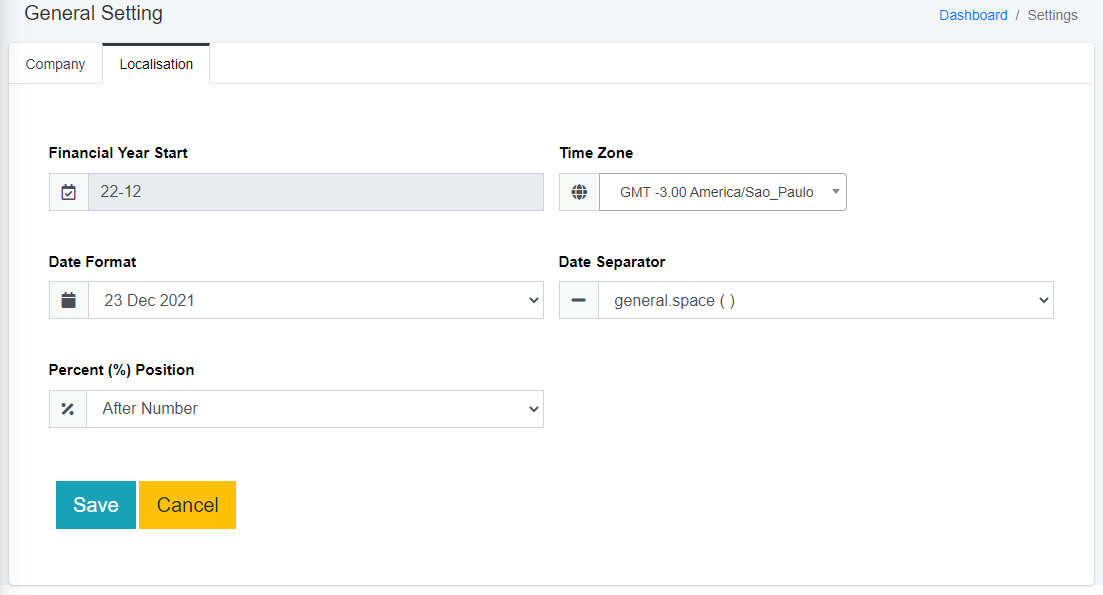
Task: Click the minus icon beside Date Separator
Action: point(579,300)
